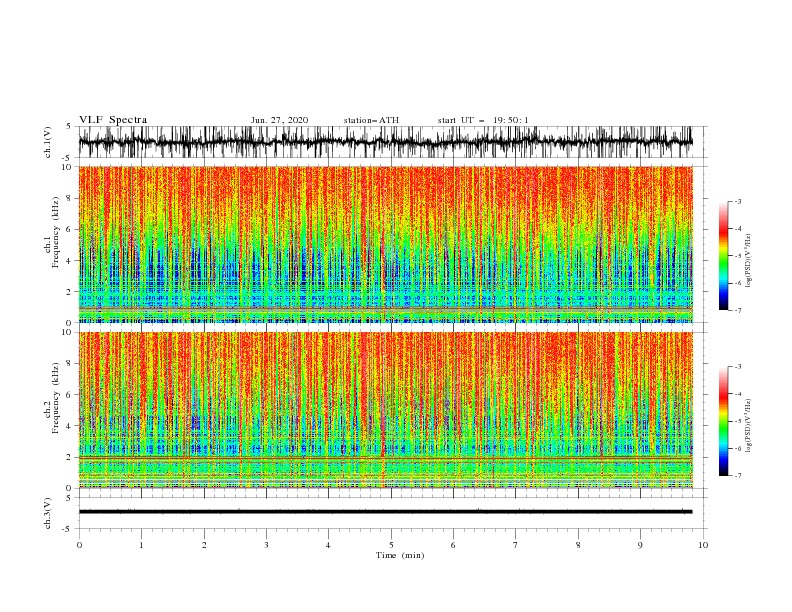Click the ch.1 voltage waveform trace

(x=385, y=142)
